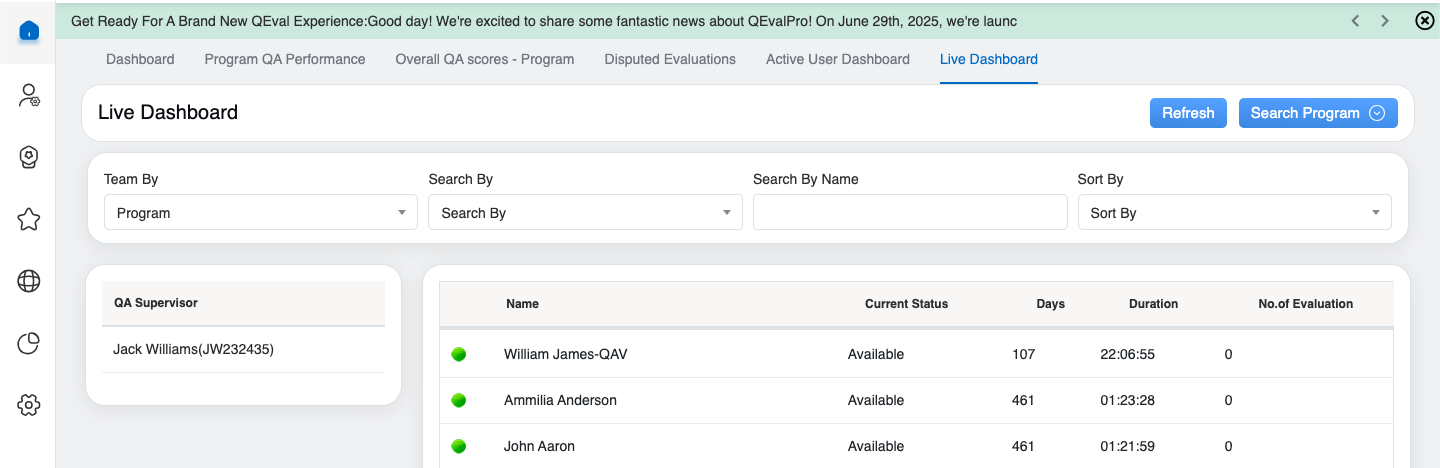This screenshot has width=1440, height=468.
Task: Open the pie chart reports icon
Action: click(29, 344)
